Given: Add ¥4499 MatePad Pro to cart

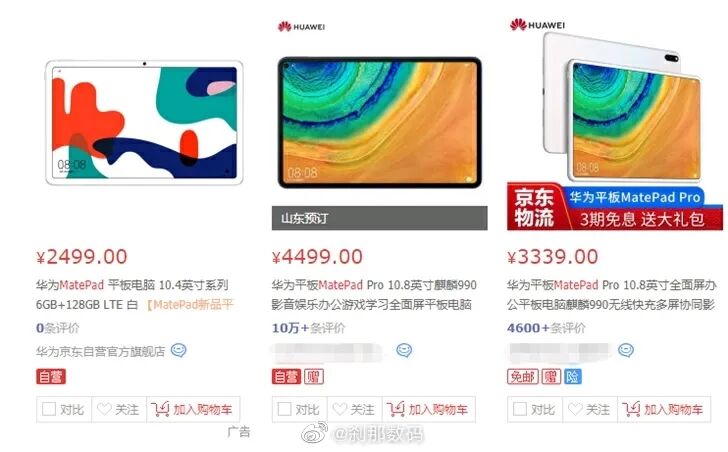Looking at the screenshot, I should click(427, 409).
